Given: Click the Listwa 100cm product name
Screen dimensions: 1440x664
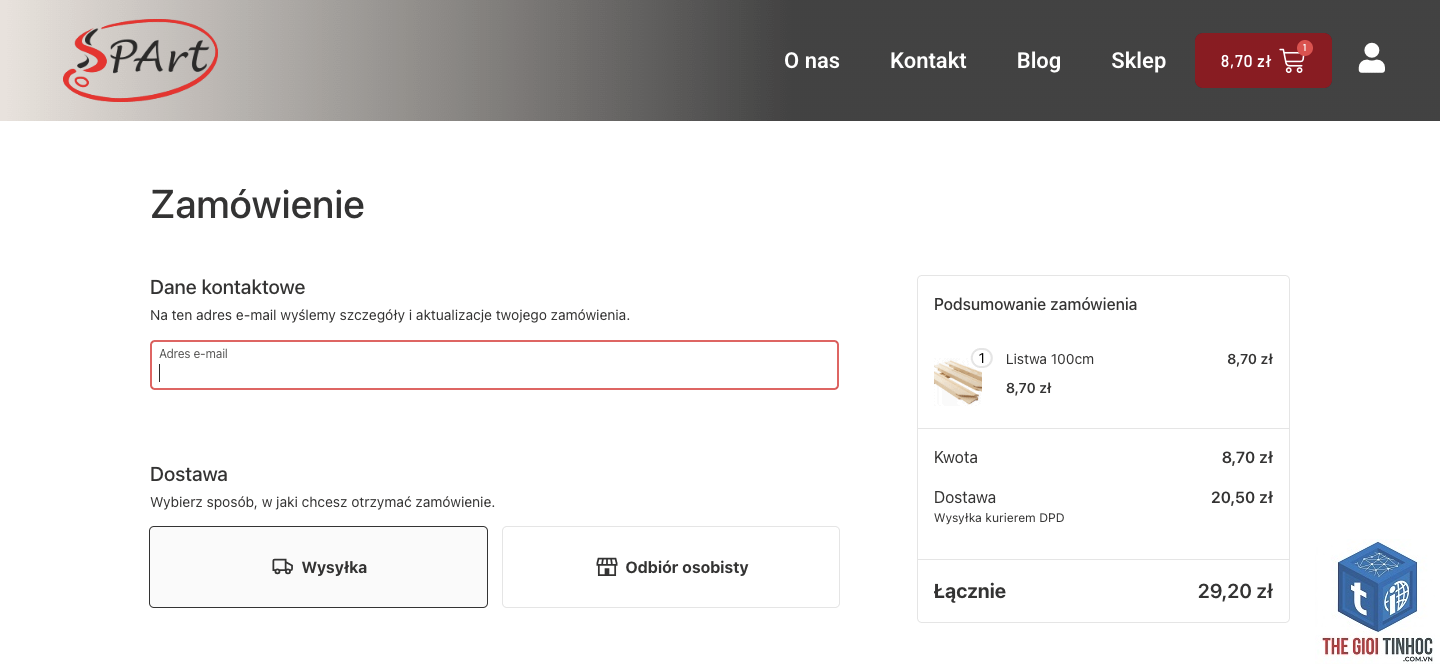Looking at the screenshot, I should click(x=1050, y=359).
